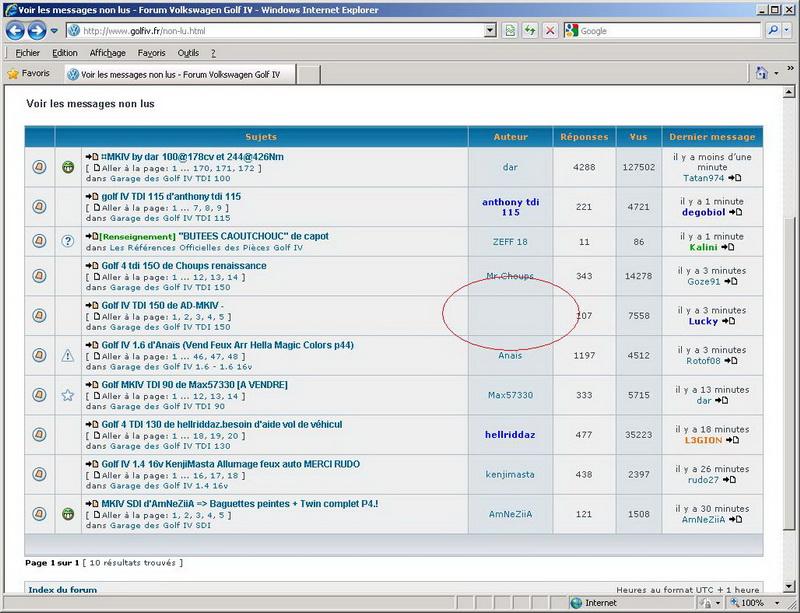
Task: Open author profile anthony tdi 115
Action: pyautogui.click(x=511, y=207)
